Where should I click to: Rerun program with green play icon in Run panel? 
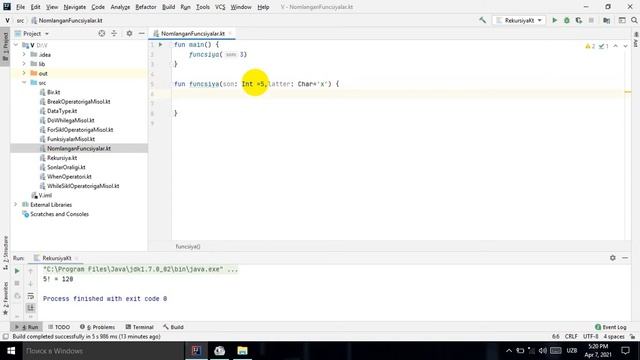(x=17, y=271)
